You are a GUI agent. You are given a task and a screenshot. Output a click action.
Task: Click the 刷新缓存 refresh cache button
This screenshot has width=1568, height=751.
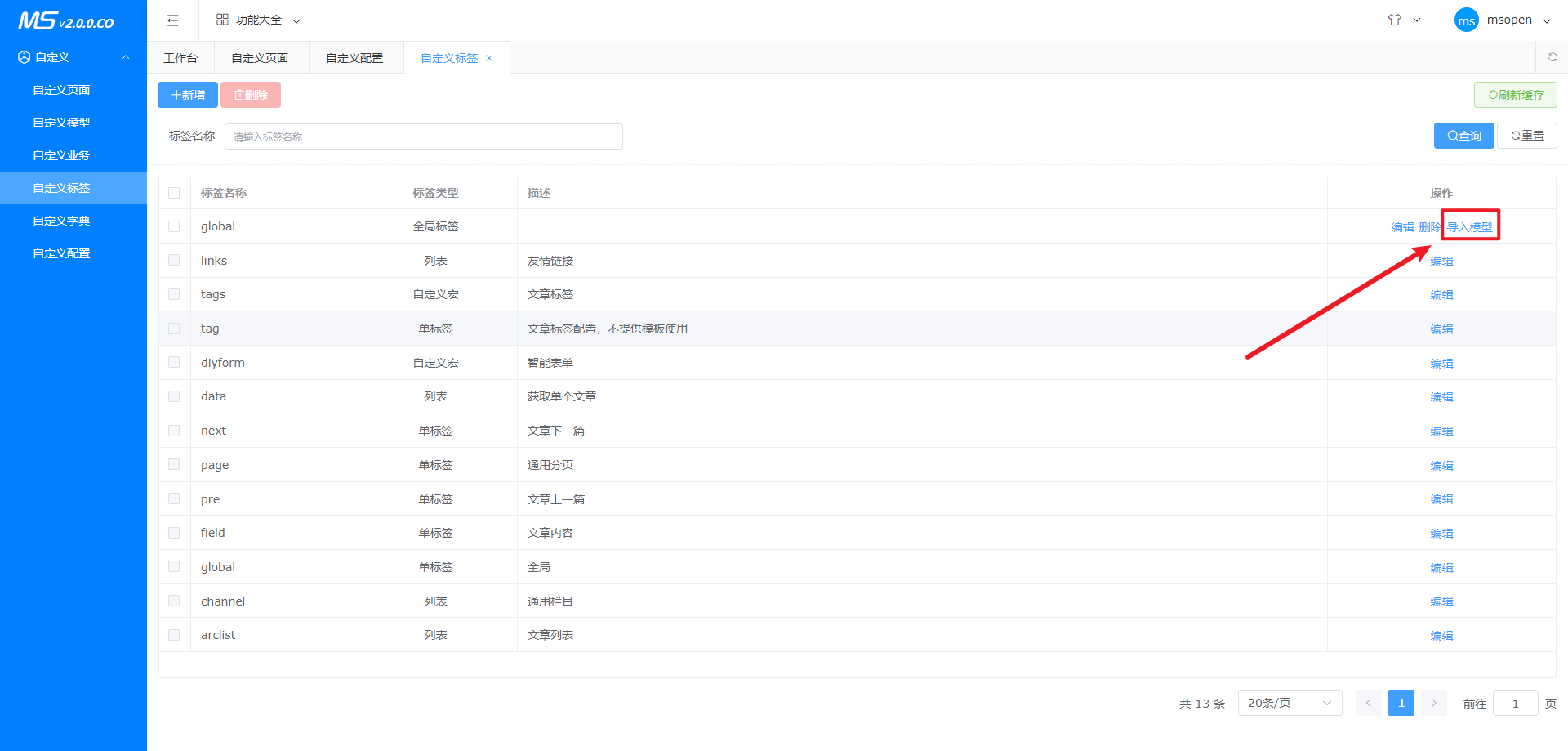point(1515,95)
